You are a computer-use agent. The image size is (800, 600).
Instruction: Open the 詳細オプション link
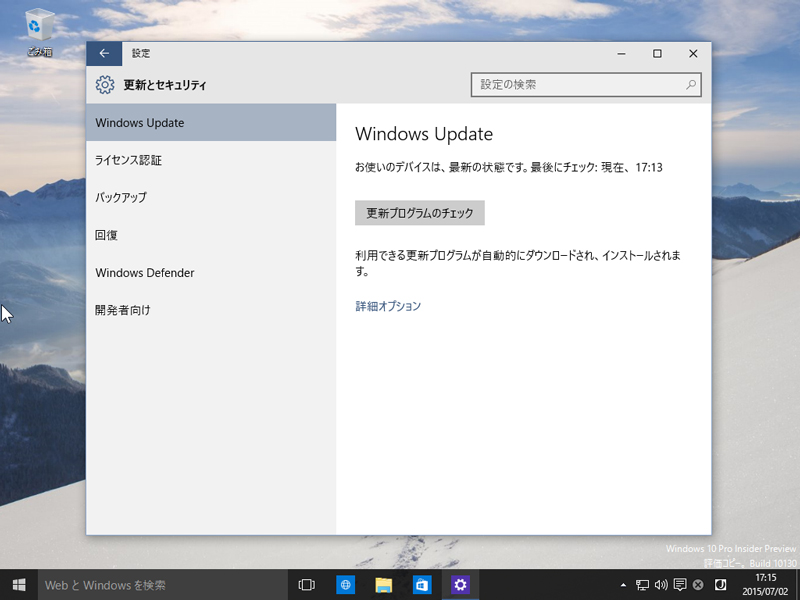(x=388, y=306)
